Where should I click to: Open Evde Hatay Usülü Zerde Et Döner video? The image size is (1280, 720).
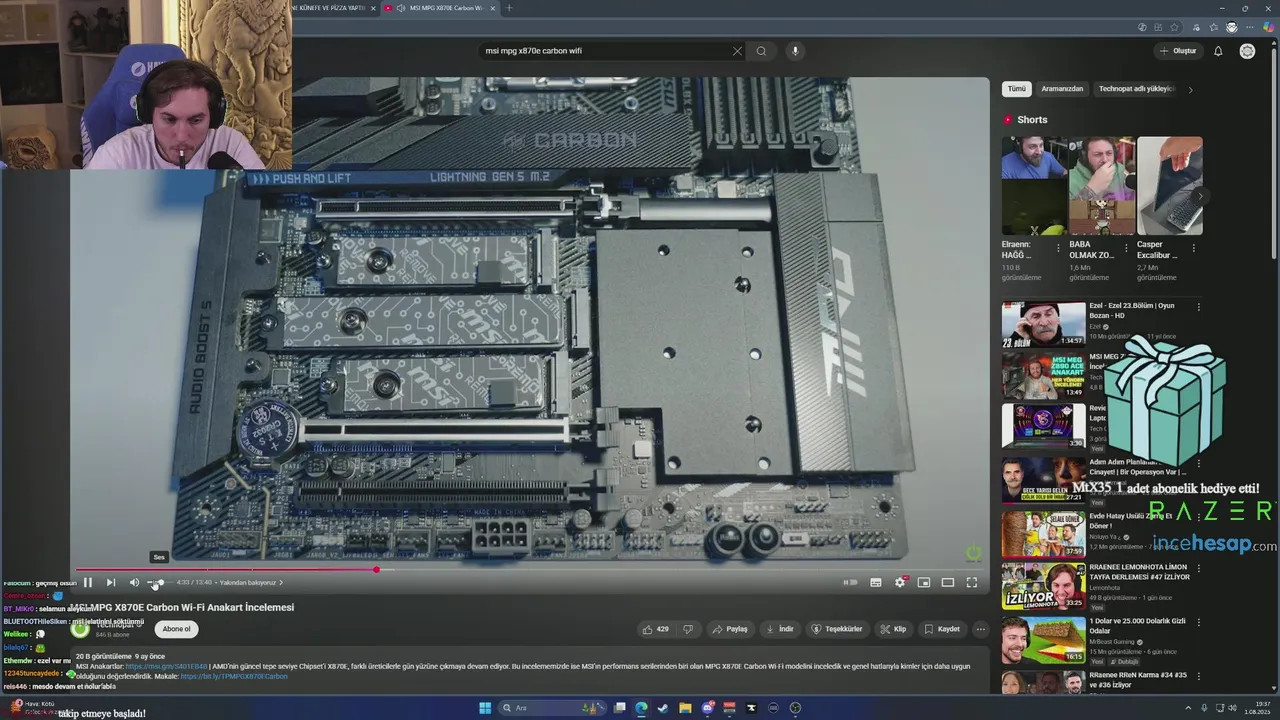coord(1043,533)
